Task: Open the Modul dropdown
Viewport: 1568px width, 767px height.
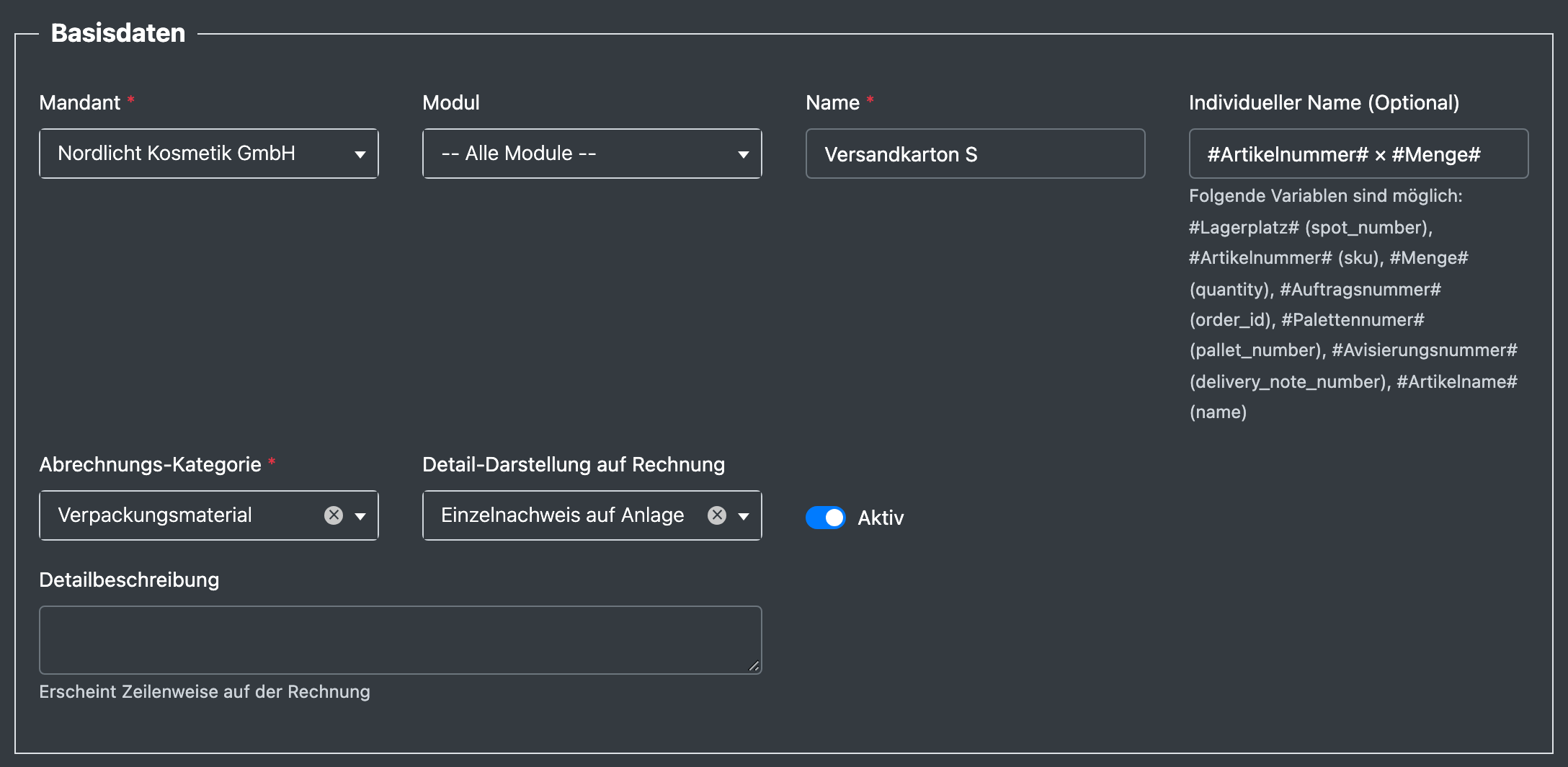Action: click(592, 154)
